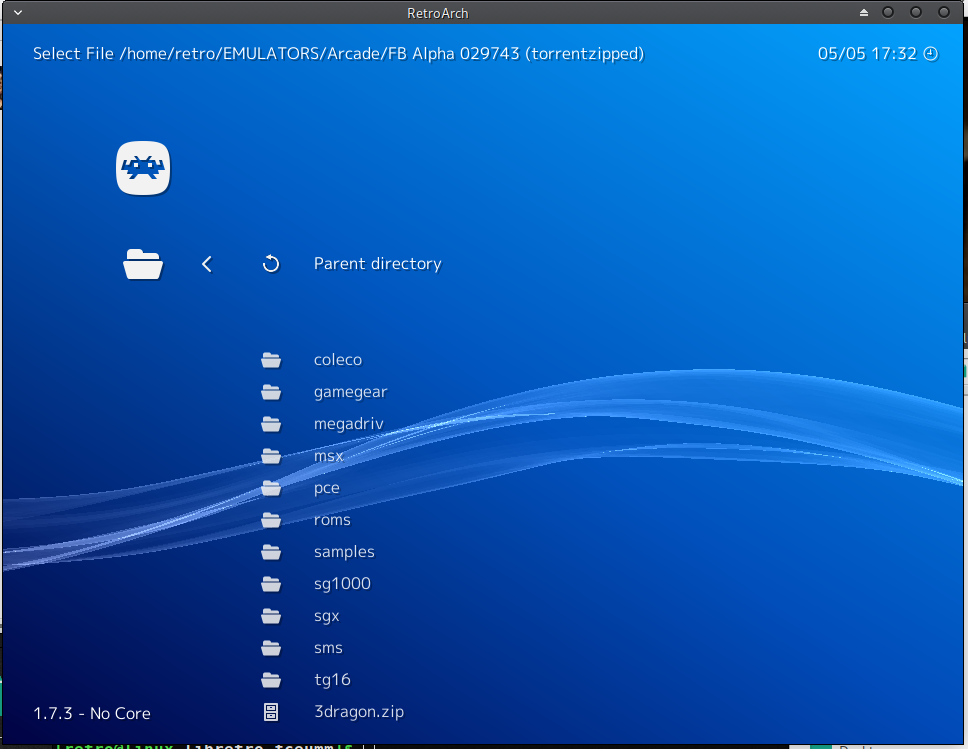Click the 05/05 17:32 date and time
Screen dimensions: 968x749
tap(867, 54)
